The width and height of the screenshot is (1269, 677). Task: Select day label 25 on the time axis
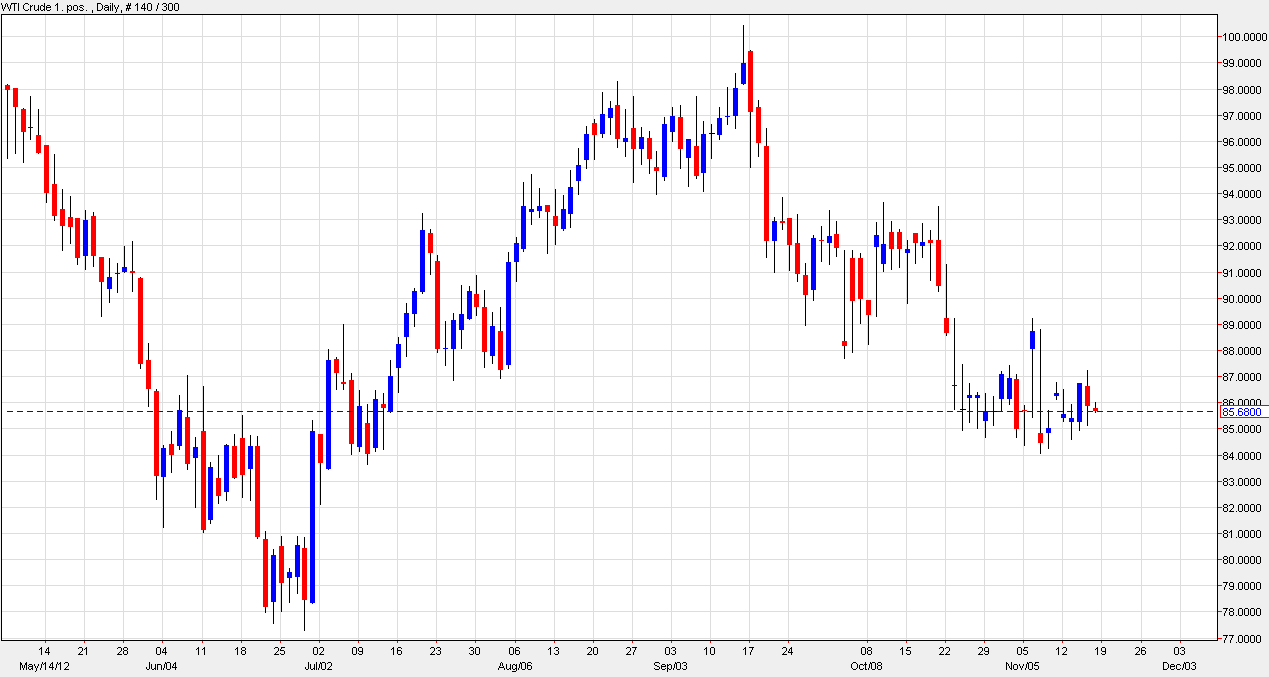click(x=279, y=649)
